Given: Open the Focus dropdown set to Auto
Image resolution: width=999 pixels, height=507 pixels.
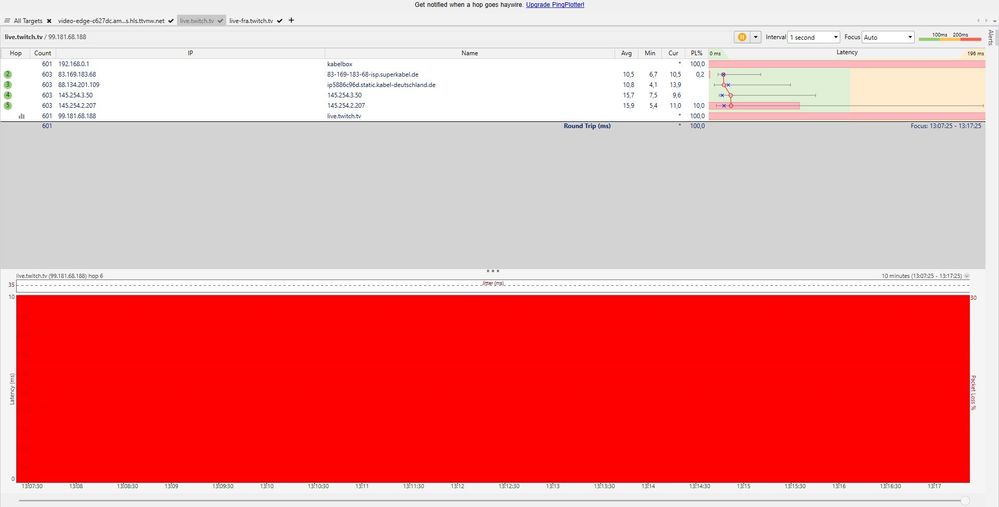Looking at the screenshot, I should click(888, 37).
